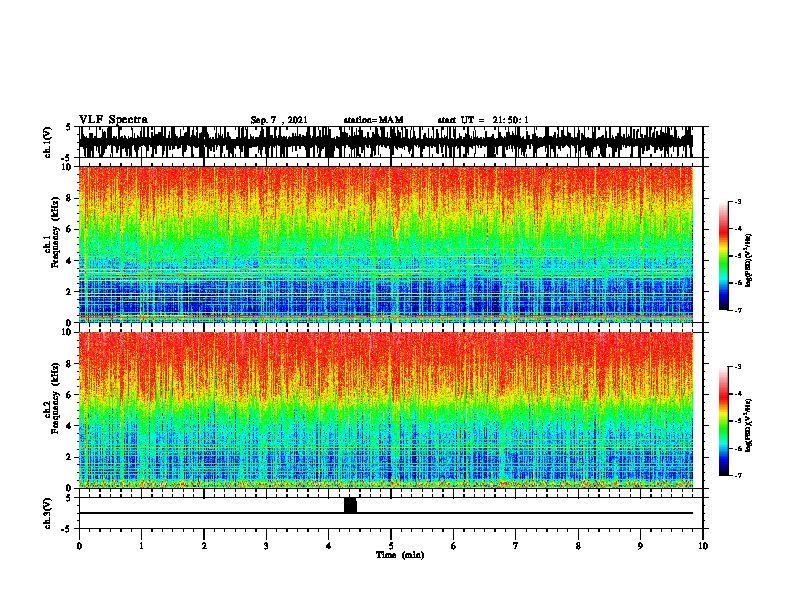792x612 pixels.
Task: Click the time axis tick label 1
Action: coord(141,546)
